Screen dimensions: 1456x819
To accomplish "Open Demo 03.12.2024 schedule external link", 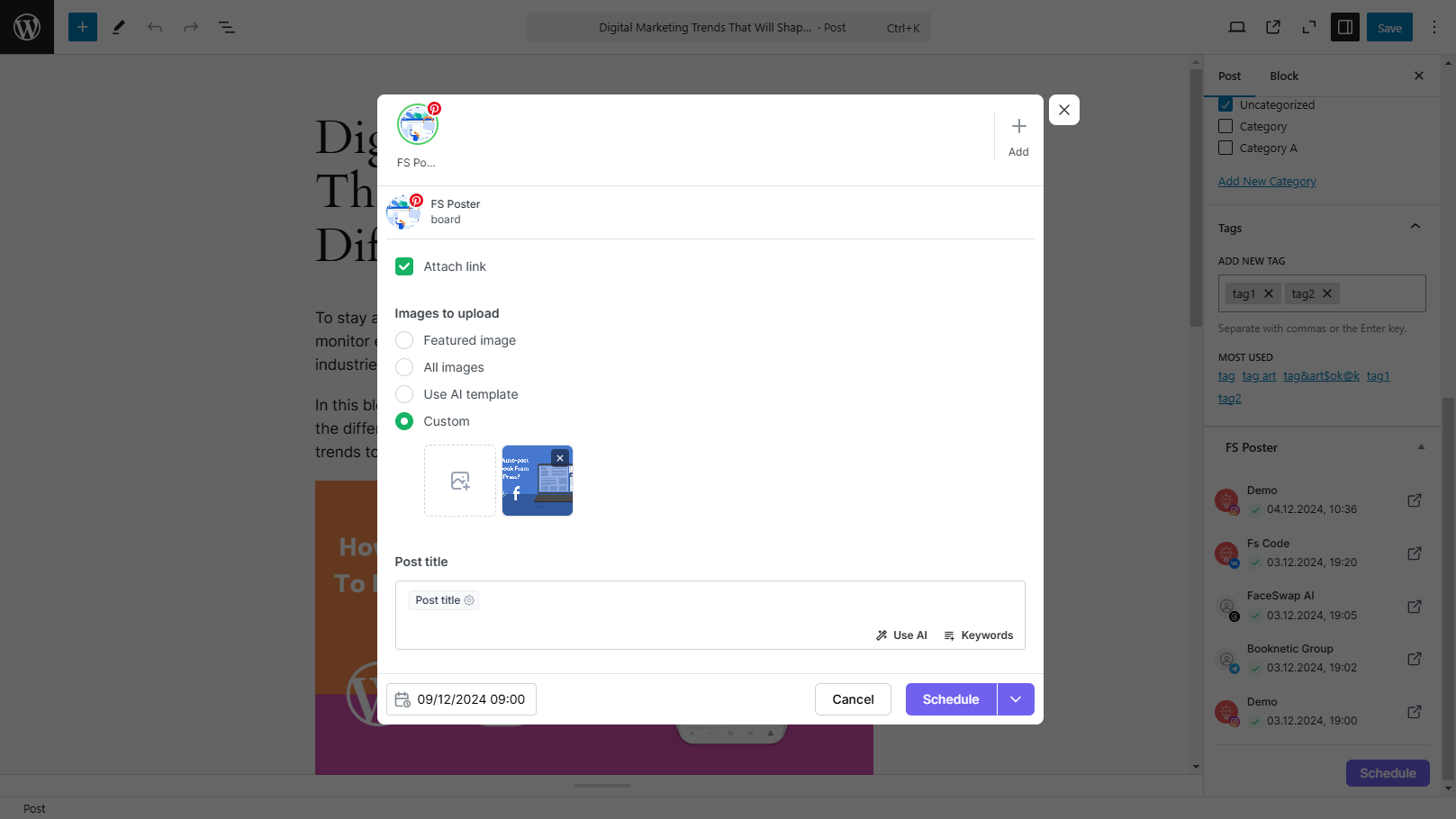I will click(x=1415, y=712).
